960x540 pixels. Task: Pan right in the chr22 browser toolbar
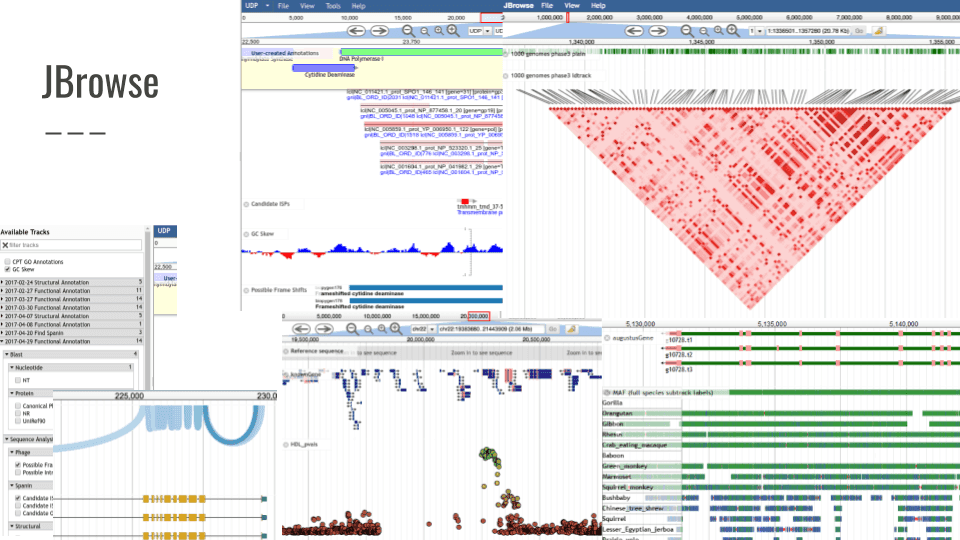point(322,328)
